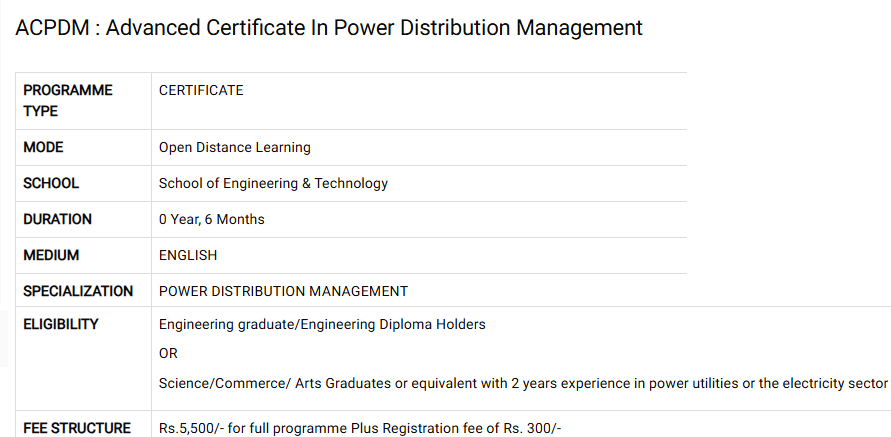Select the FEE STRUCTURE row label
The image size is (891, 437).
coord(77,428)
